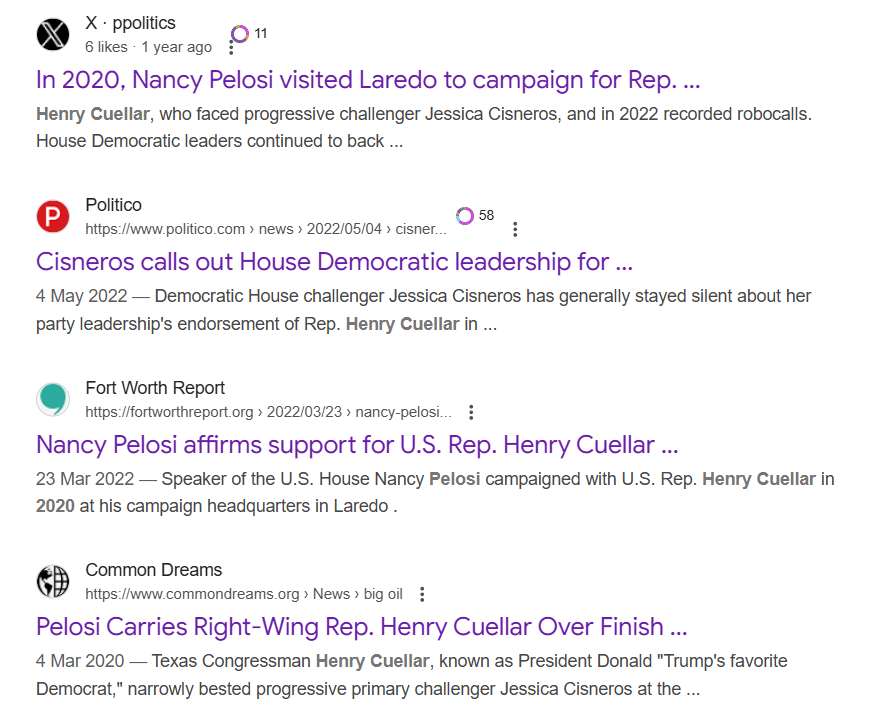888x723 pixels.
Task: Open 'Nancy Pelosi affirms support' headline
Action: pyautogui.click(x=357, y=444)
